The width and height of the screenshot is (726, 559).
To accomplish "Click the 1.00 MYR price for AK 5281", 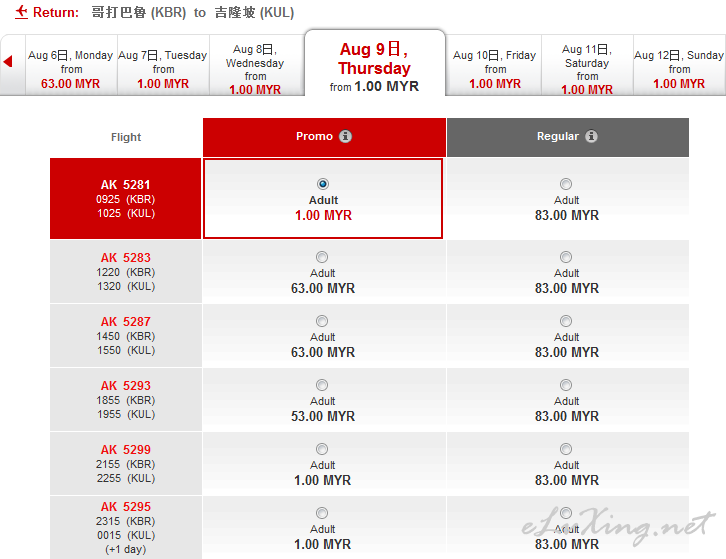I will pyautogui.click(x=323, y=215).
